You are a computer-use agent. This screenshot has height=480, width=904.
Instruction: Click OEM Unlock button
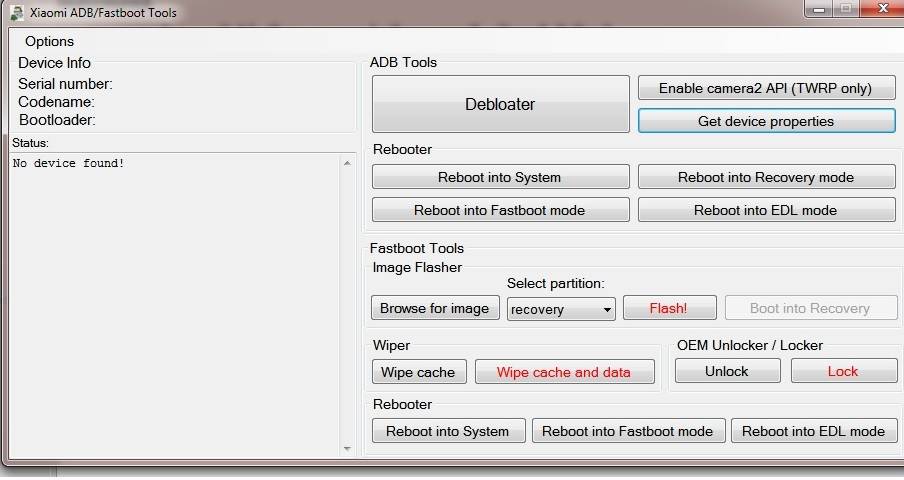[x=728, y=371]
